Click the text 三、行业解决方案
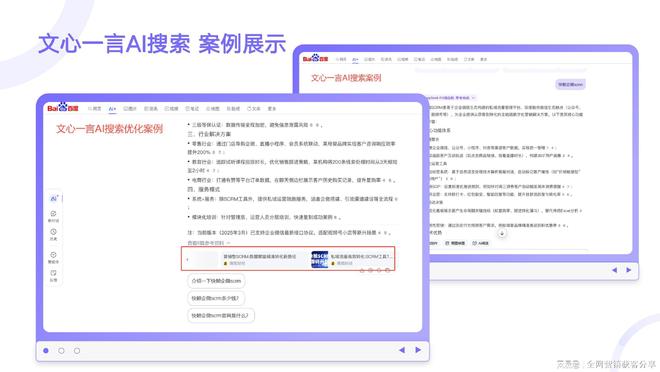 (x=209, y=134)
